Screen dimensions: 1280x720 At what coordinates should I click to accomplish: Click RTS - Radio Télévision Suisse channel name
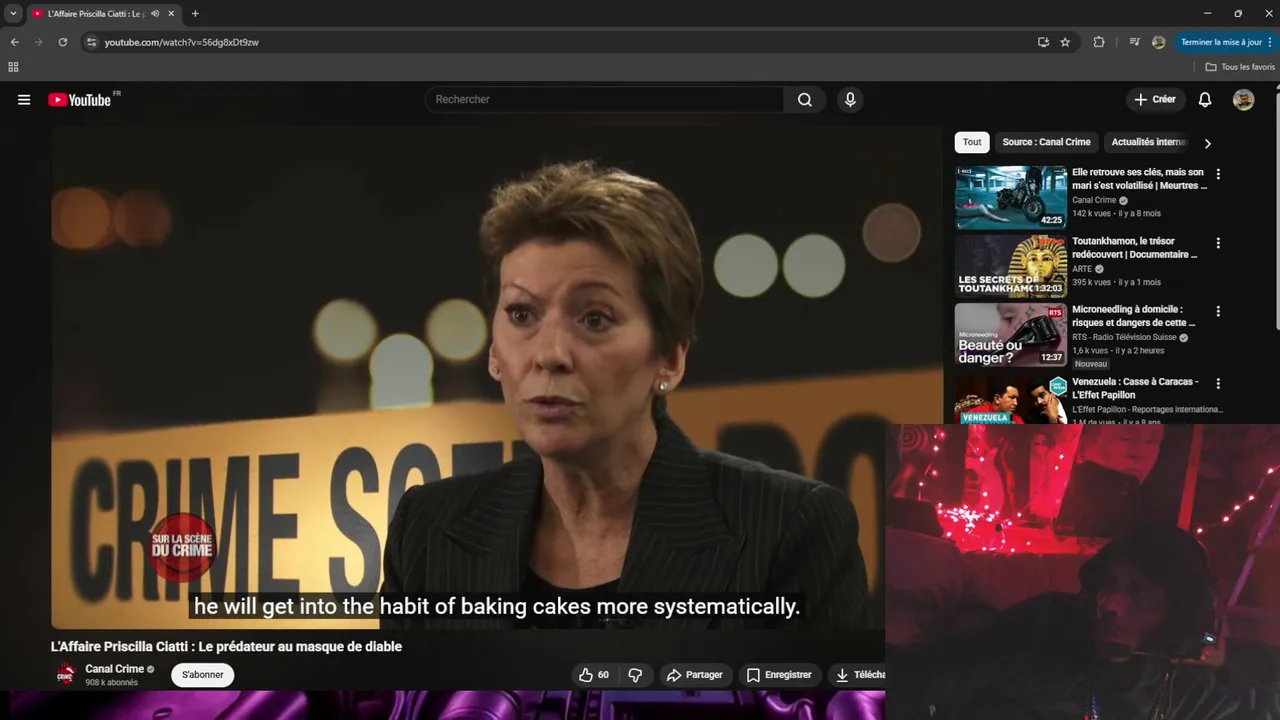1124,338
